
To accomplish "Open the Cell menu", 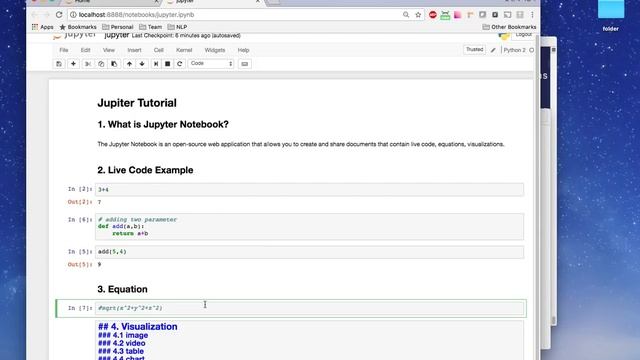I will pos(159,50).
